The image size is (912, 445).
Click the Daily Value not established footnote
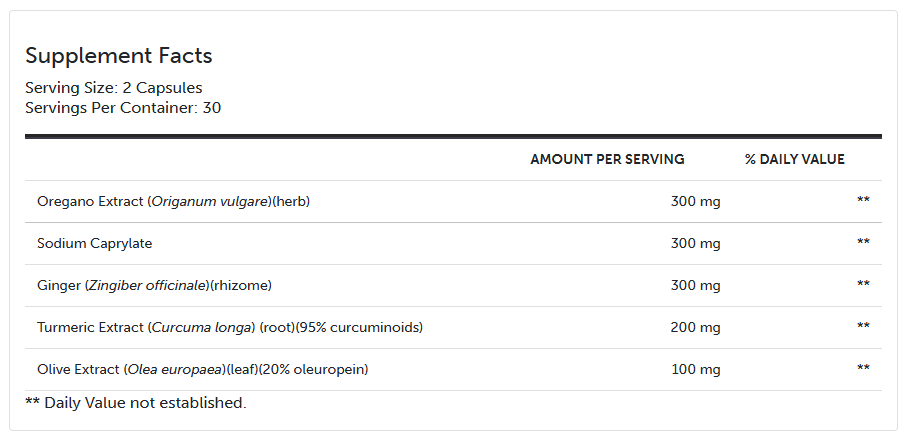tap(136, 403)
